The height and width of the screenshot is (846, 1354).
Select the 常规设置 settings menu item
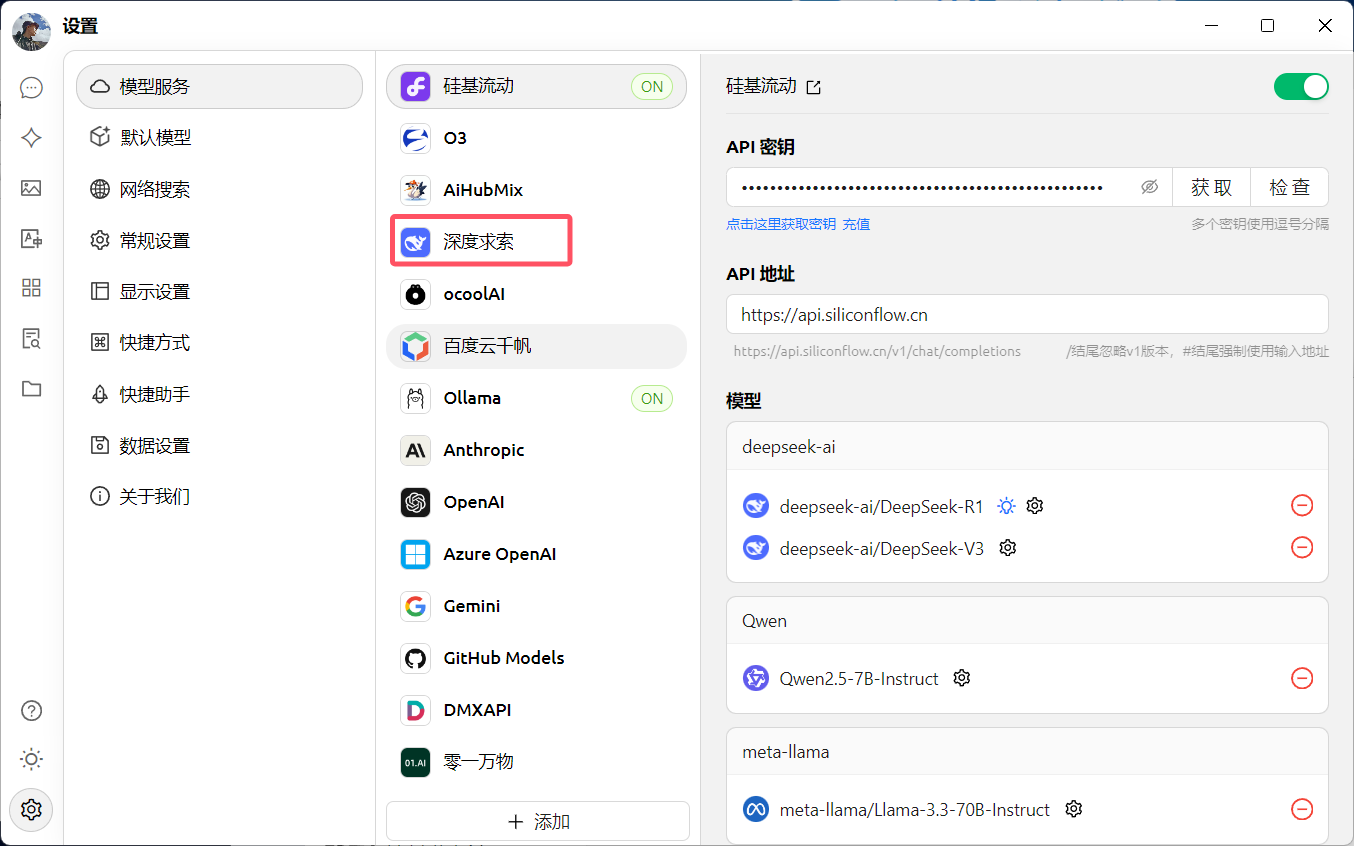pos(219,241)
